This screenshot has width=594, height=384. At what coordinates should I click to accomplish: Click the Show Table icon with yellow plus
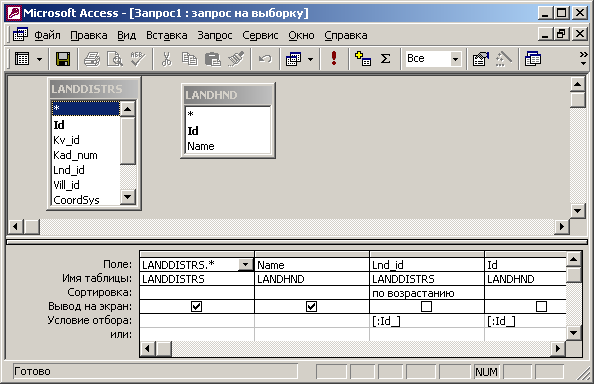tap(363, 59)
